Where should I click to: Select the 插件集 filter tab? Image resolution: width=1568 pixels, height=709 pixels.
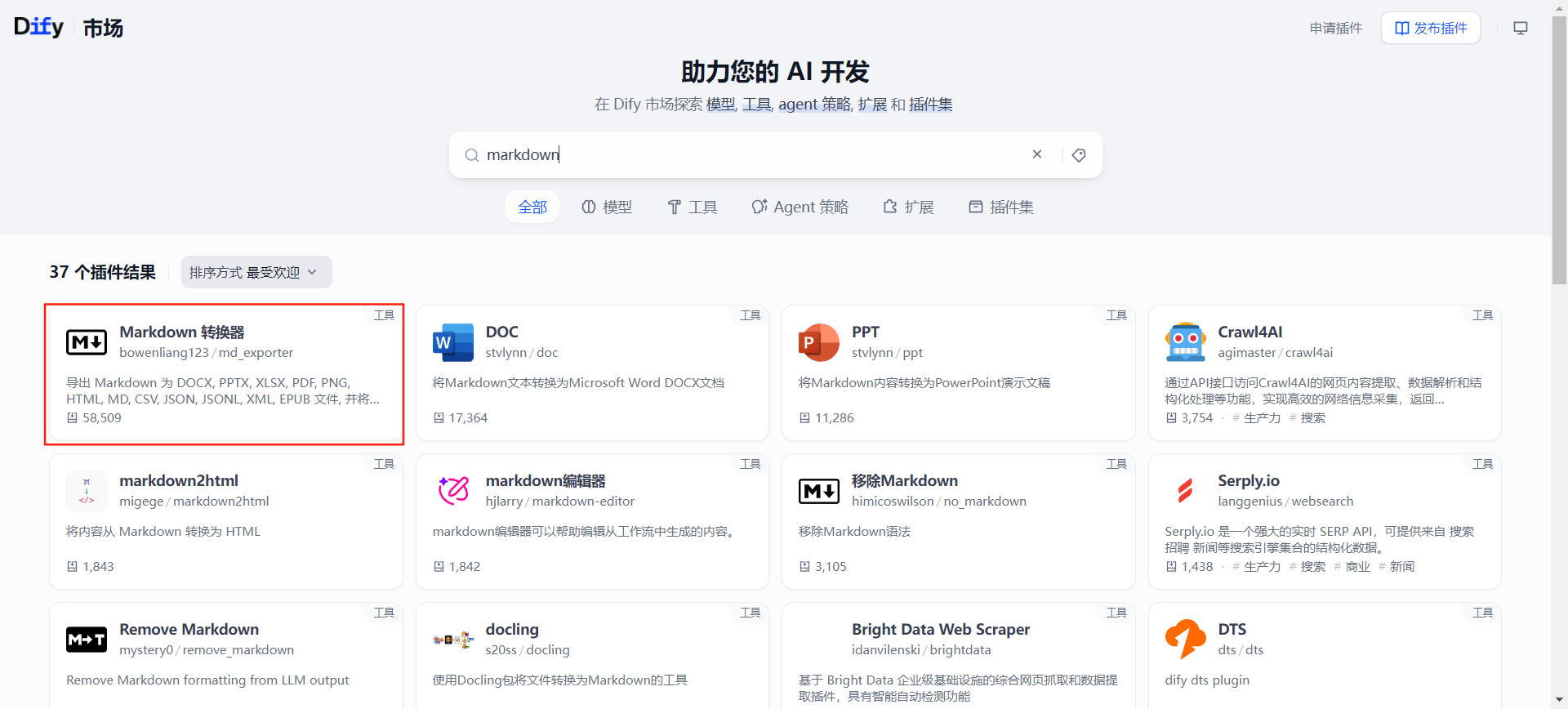pyautogui.click(x=1001, y=207)
